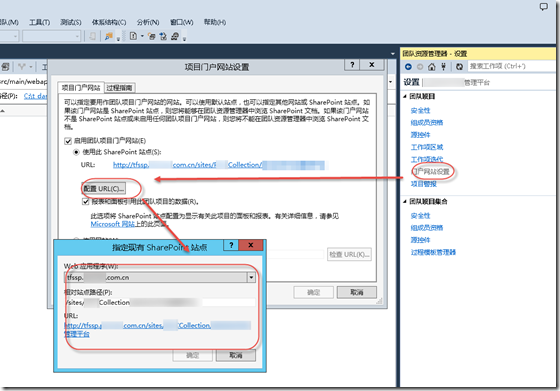Close the SharePoint site dialog
Screen dimensions: 560x391
point(251,245)
